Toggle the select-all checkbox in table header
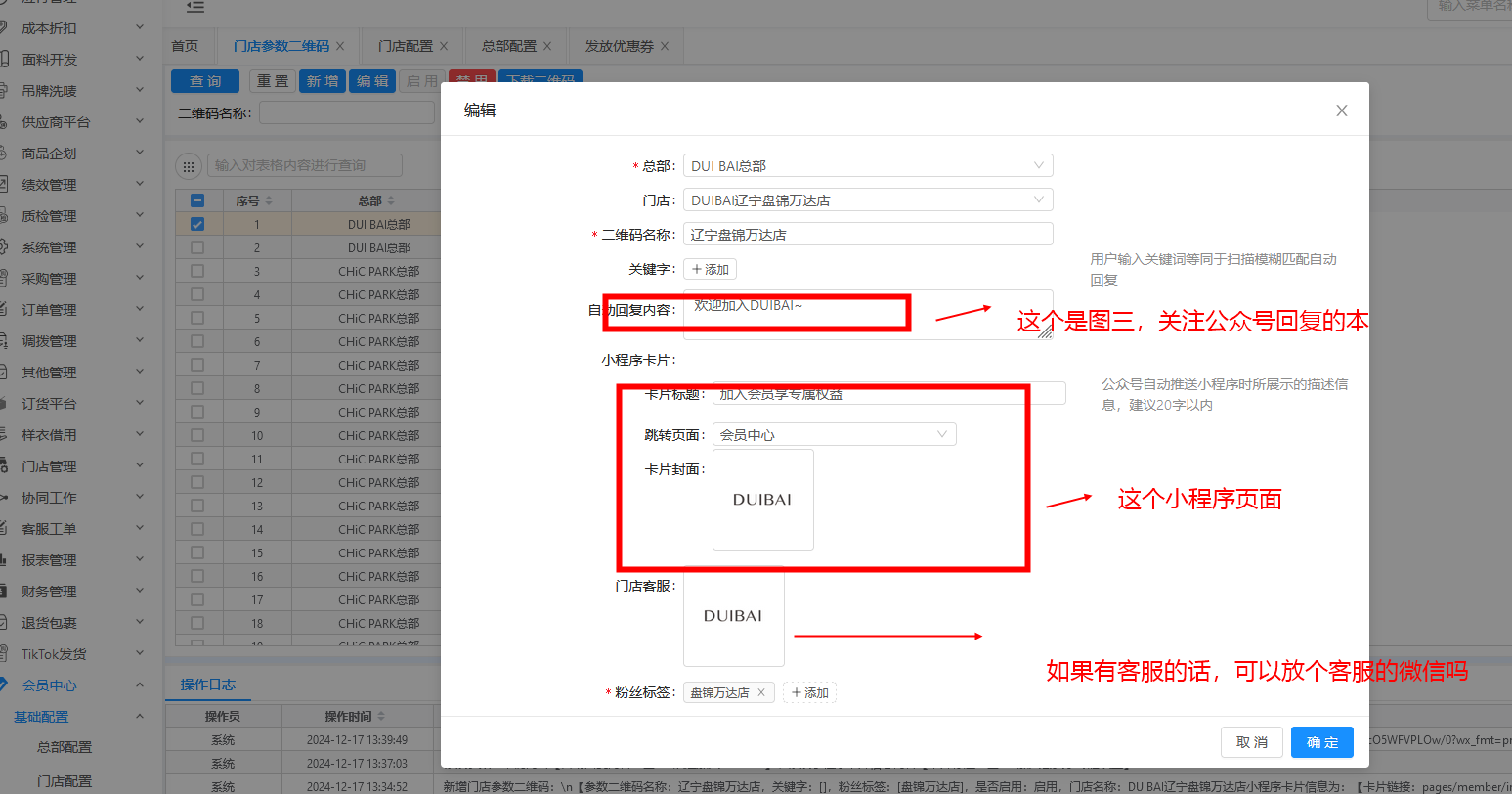The height and width of the screenshot is (794, 1512). tap(197, 200)
